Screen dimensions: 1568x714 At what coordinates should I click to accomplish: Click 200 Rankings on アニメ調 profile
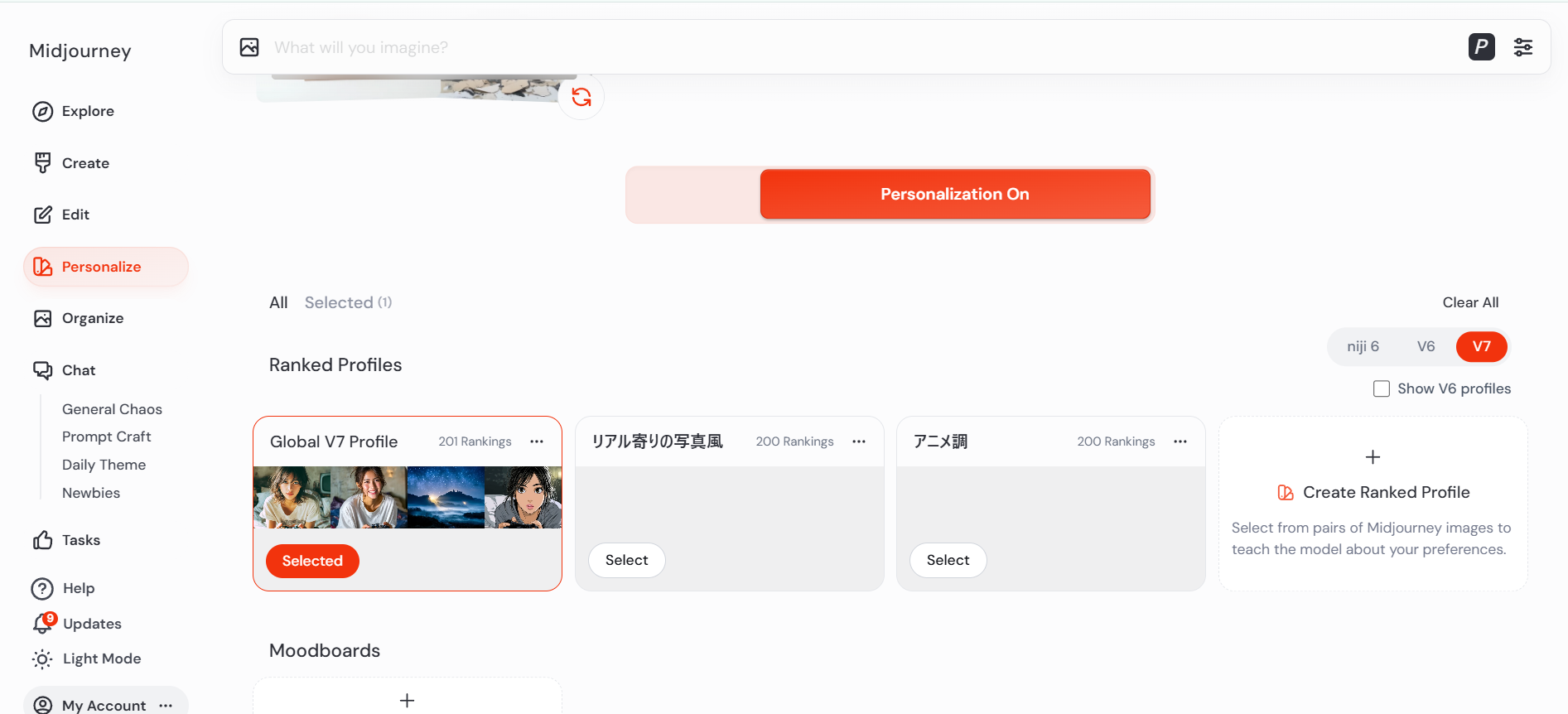tap(1116, 441)
